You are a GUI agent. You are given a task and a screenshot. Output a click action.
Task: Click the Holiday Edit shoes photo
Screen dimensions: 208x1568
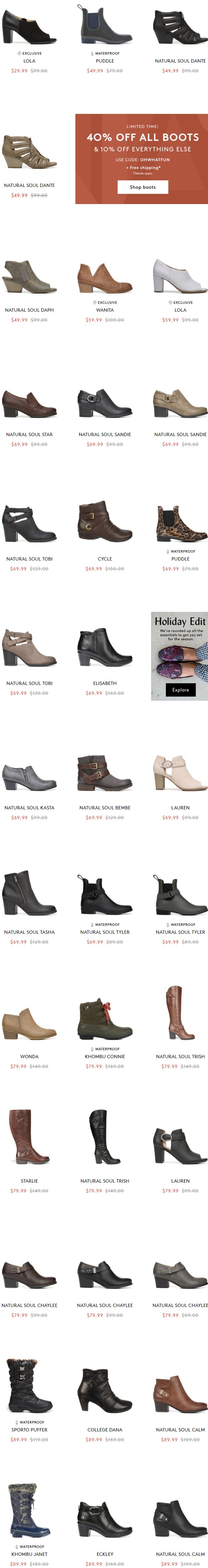click(179, 662)
